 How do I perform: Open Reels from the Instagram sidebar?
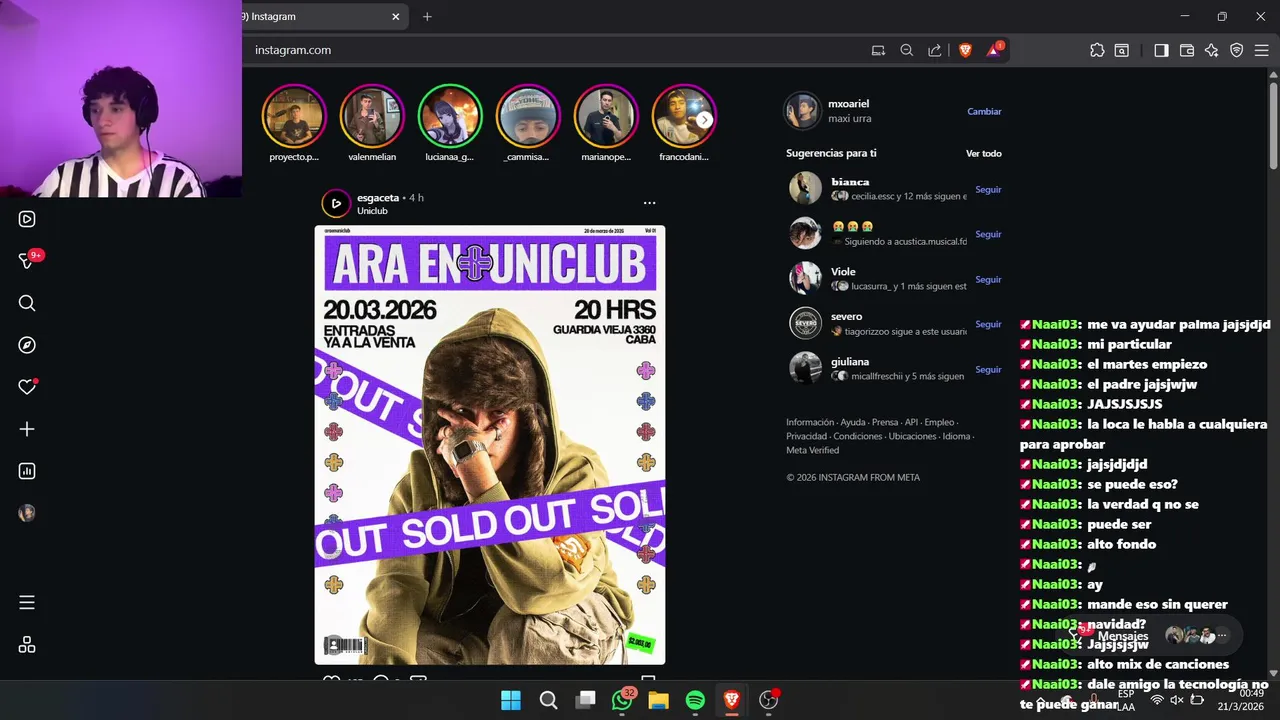(27, 219)
